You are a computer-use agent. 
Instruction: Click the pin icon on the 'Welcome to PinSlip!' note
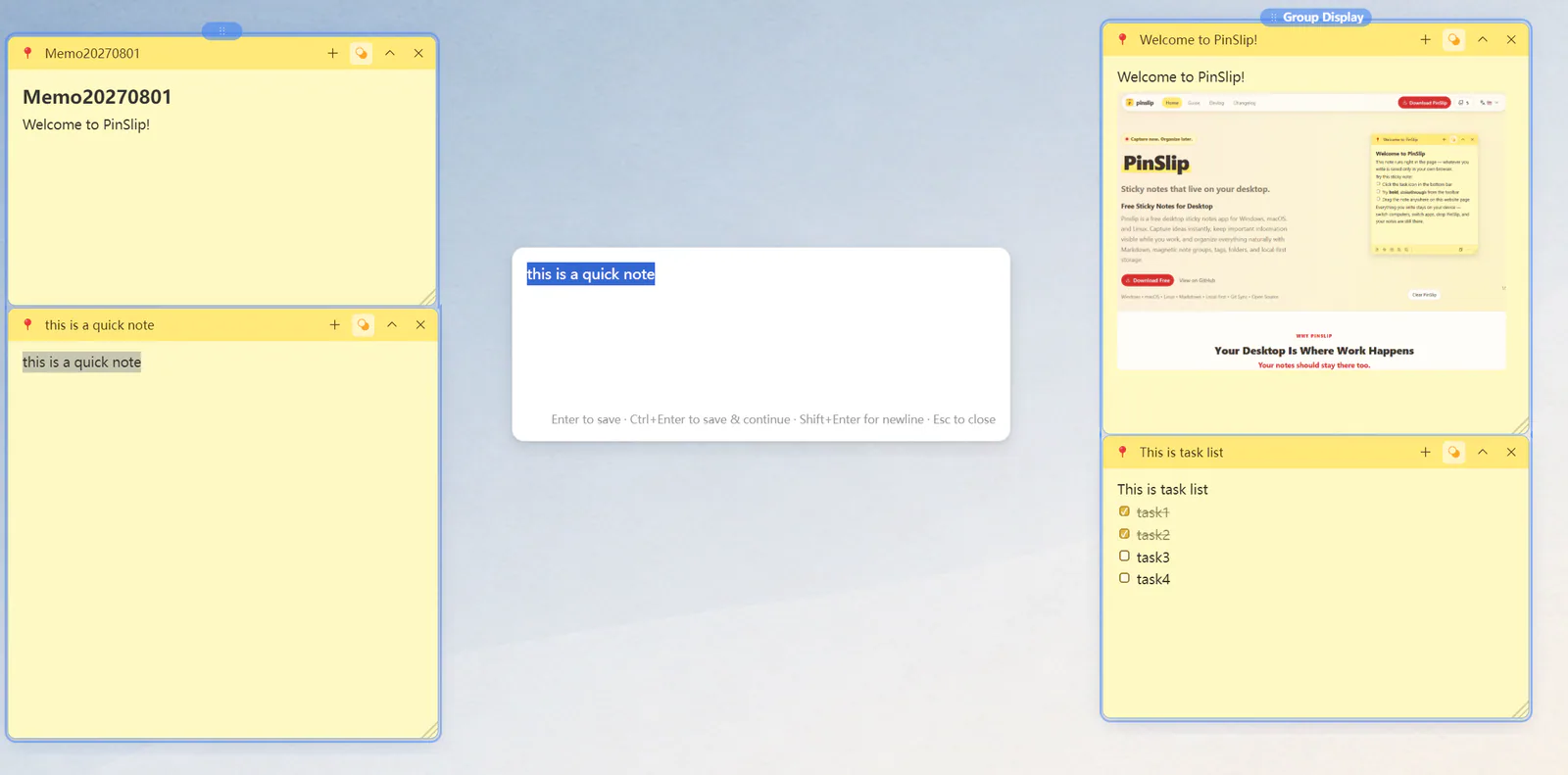pos(1123,39)
